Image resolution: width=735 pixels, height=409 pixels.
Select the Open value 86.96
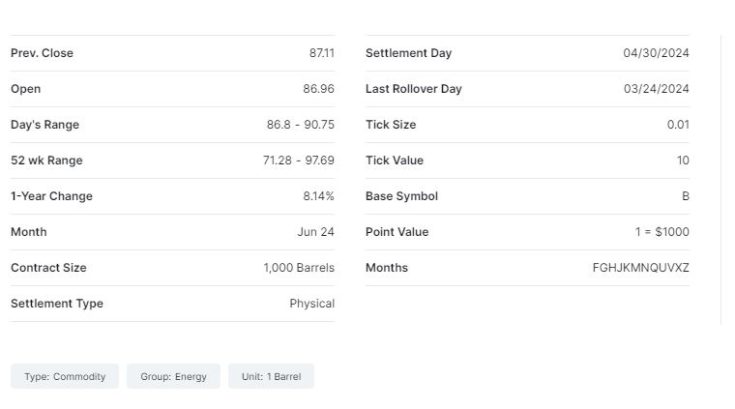pos(318,89)
